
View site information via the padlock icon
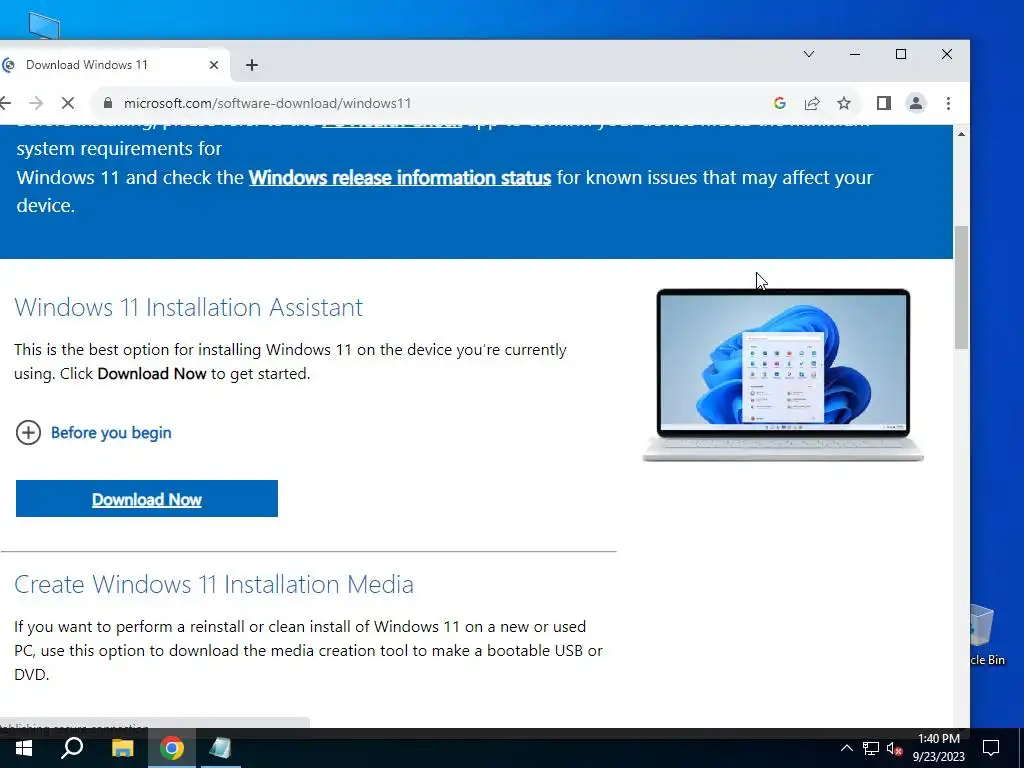(x=108, y=103)
